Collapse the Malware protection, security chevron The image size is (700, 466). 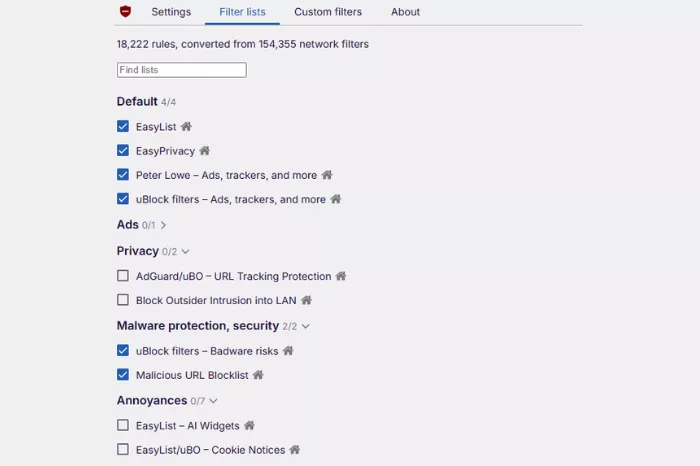coord(305,326)
